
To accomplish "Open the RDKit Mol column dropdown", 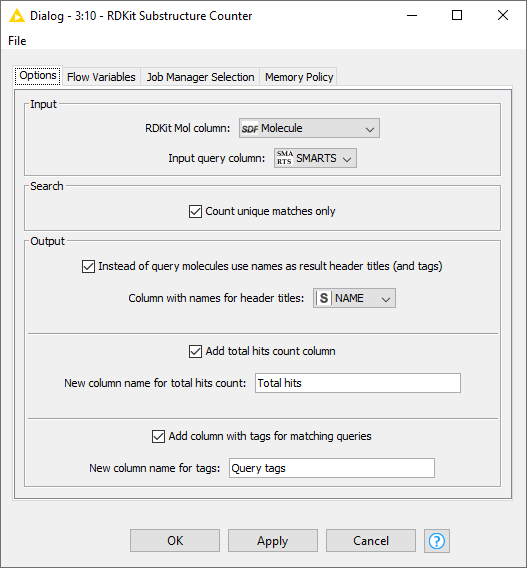I will click(x=309, y=128).
